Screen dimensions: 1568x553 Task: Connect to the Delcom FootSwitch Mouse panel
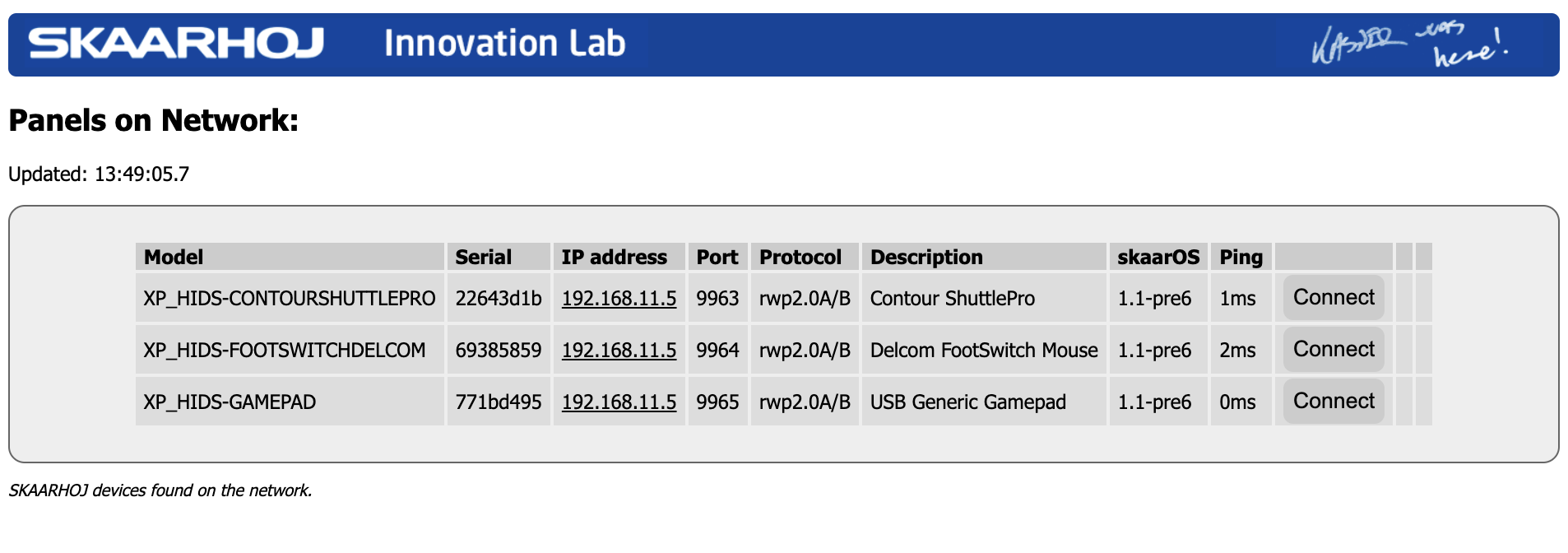point(1334,349)
